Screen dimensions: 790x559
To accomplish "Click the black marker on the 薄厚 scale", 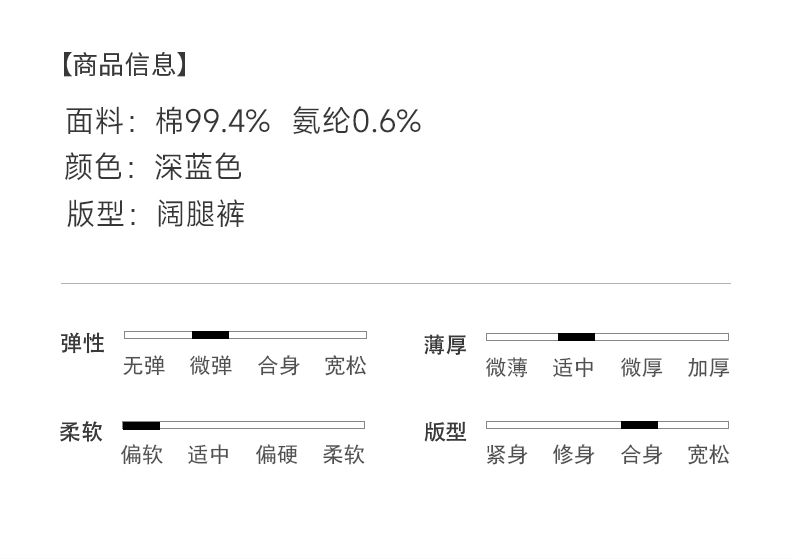I will point(576,337).
